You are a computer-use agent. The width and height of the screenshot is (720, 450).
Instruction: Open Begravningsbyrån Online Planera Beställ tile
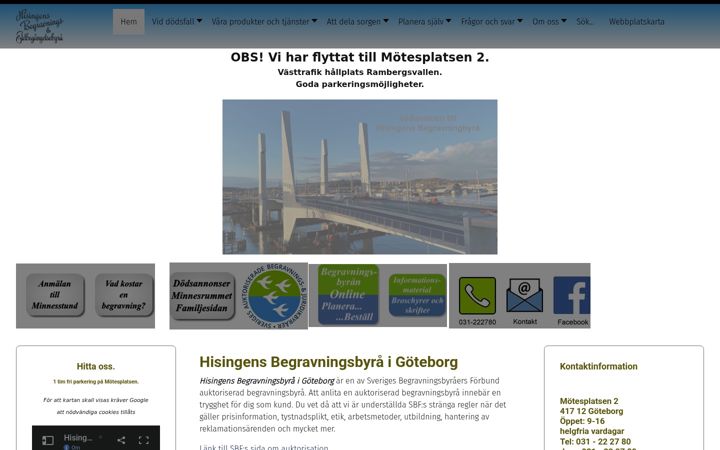coord(348,295)
